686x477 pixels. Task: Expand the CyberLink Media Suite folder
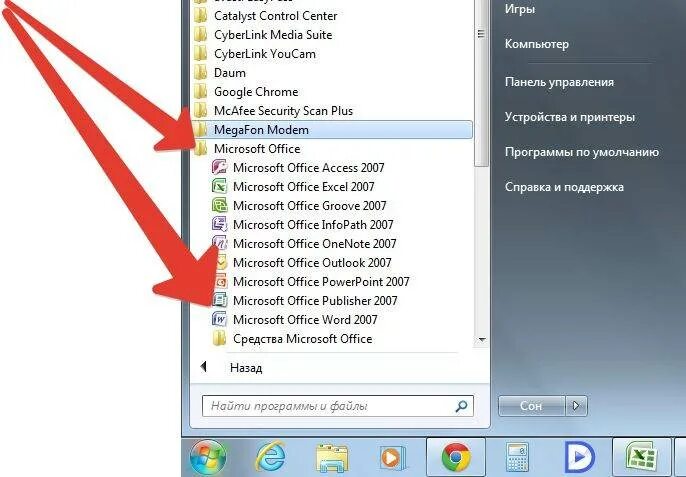point(273,35)
